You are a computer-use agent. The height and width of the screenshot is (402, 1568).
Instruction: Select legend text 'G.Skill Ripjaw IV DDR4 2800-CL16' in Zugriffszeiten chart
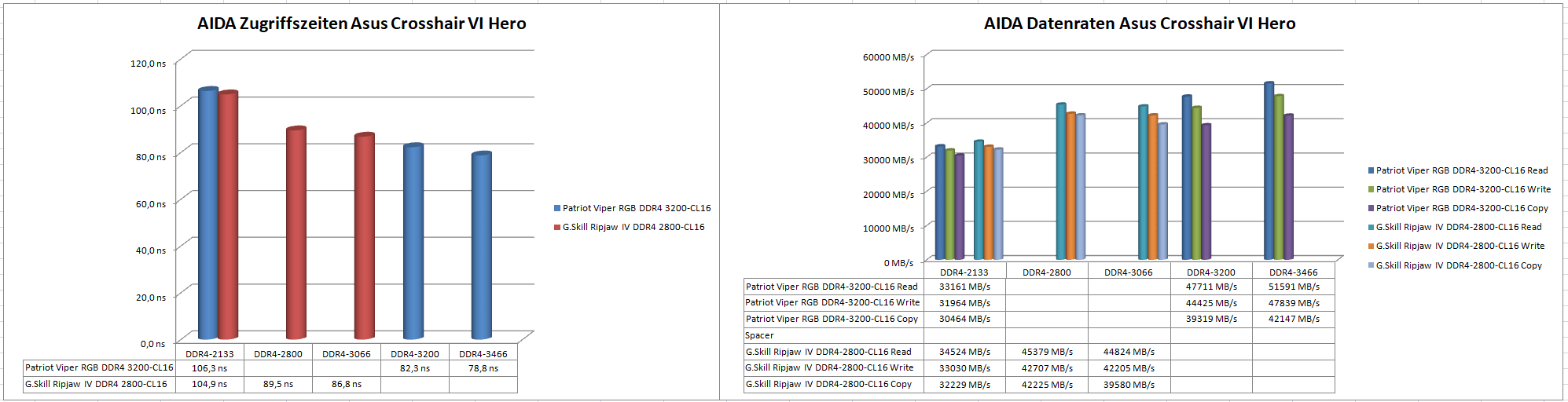click(x=633, y=227)
